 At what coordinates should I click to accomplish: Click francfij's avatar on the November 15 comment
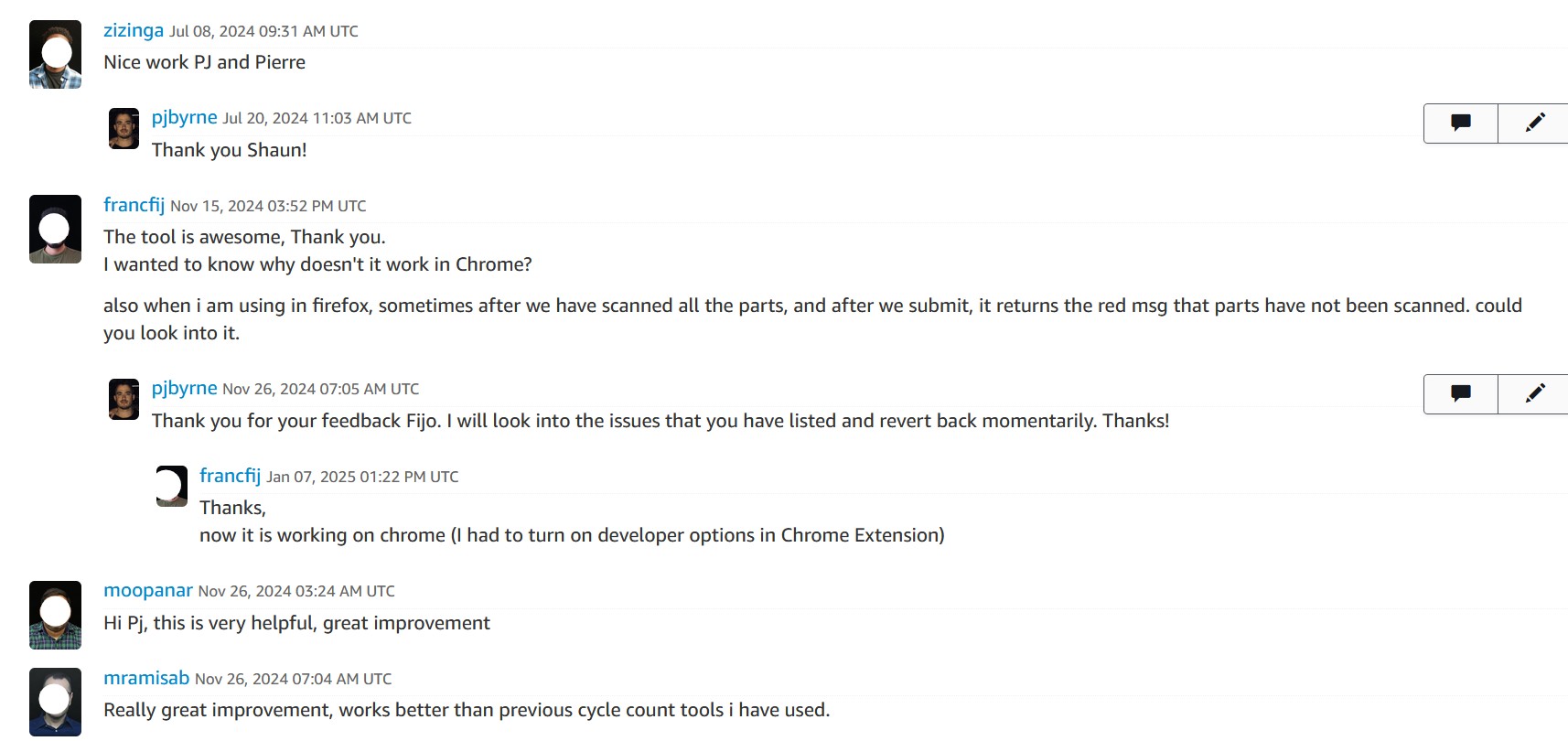(53, 228)
